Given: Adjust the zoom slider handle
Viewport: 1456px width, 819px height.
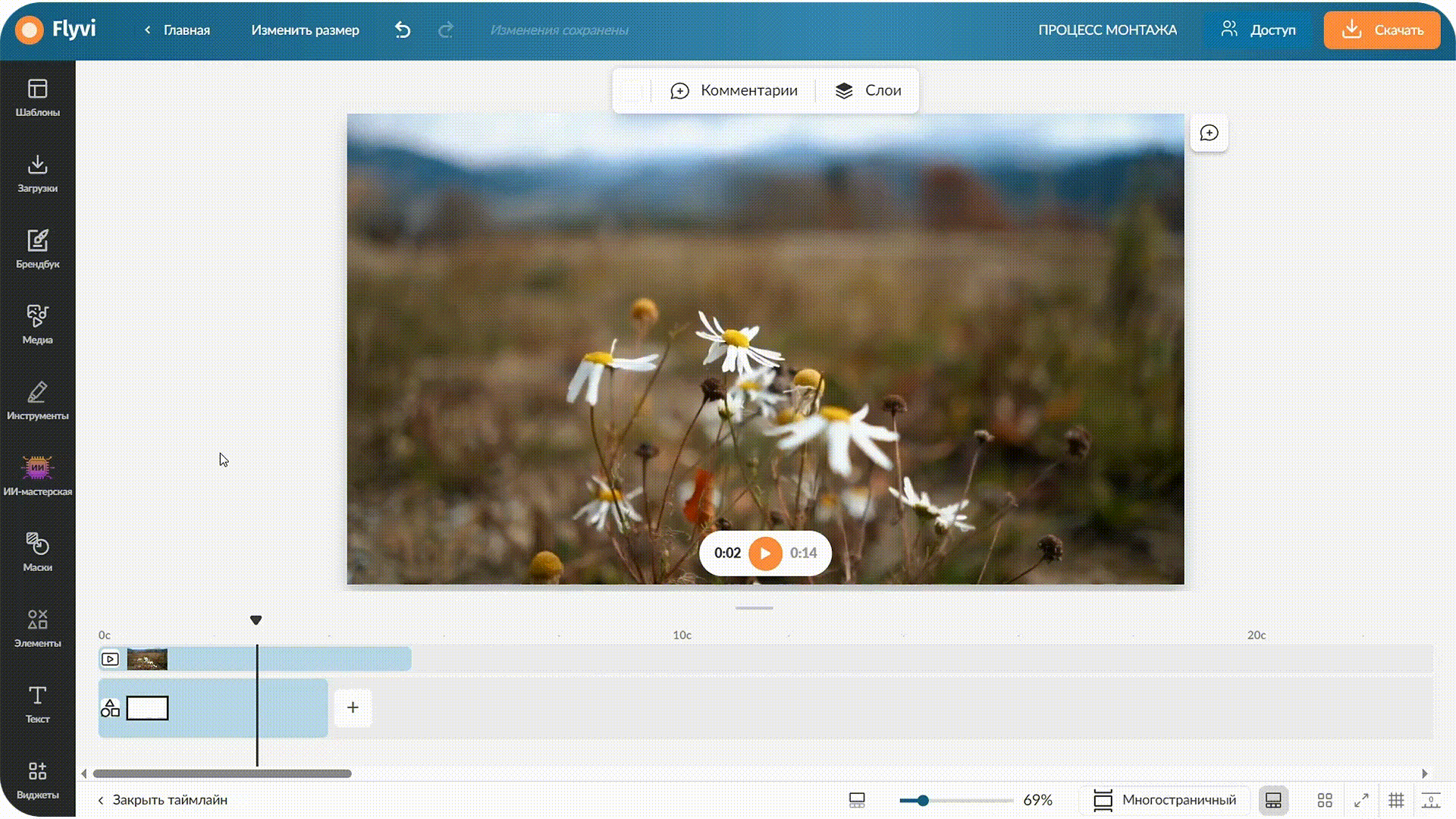Looking at the screenshot, I should tap(923, 800).
